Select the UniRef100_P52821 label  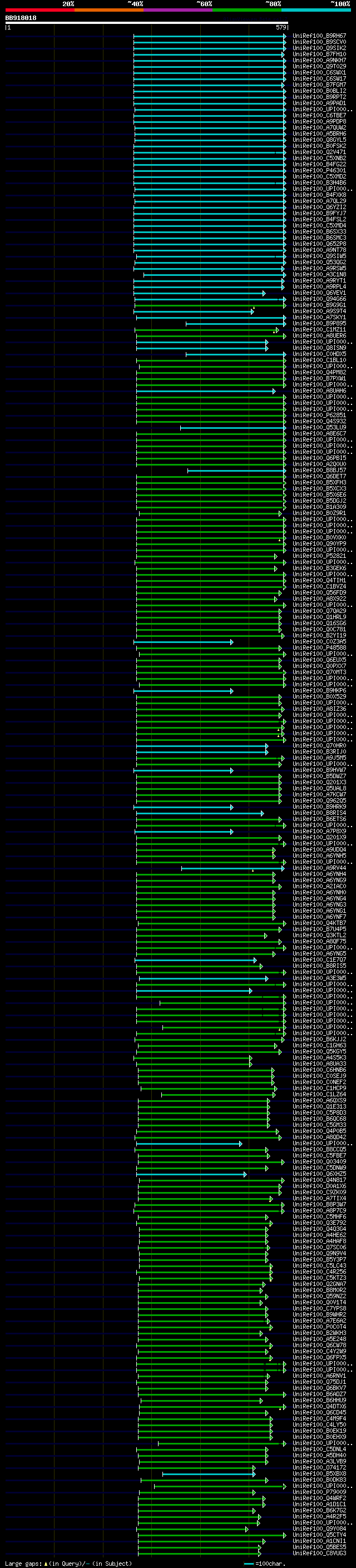319,556
